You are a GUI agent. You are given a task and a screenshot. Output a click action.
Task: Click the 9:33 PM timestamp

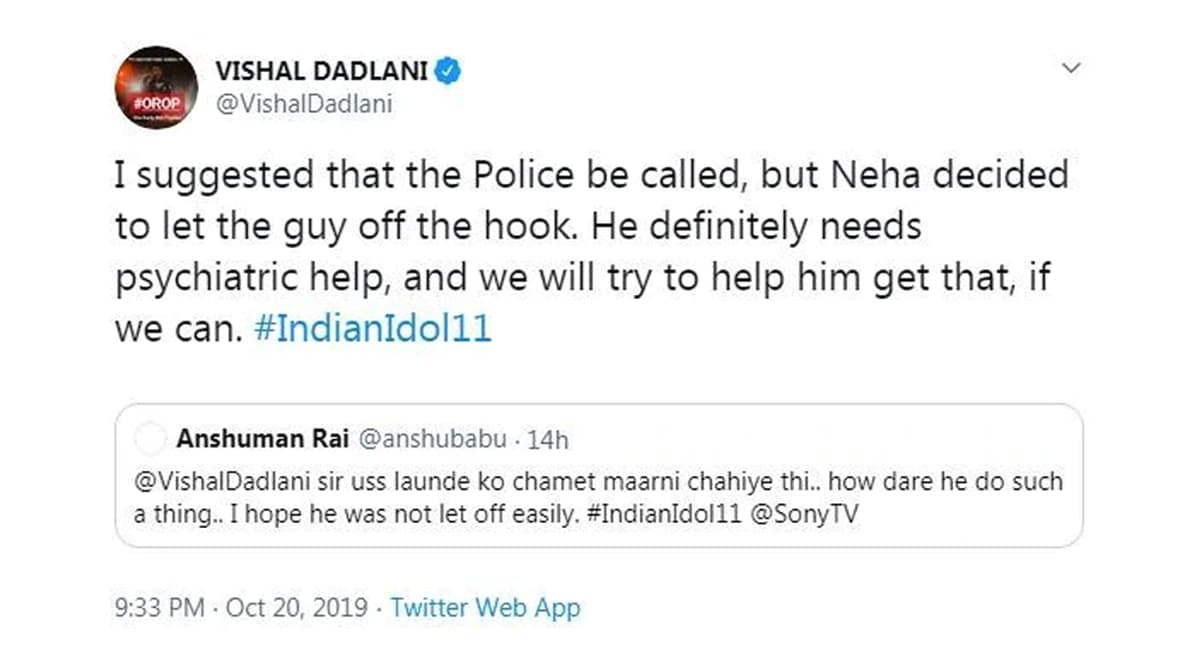[160, 607]
